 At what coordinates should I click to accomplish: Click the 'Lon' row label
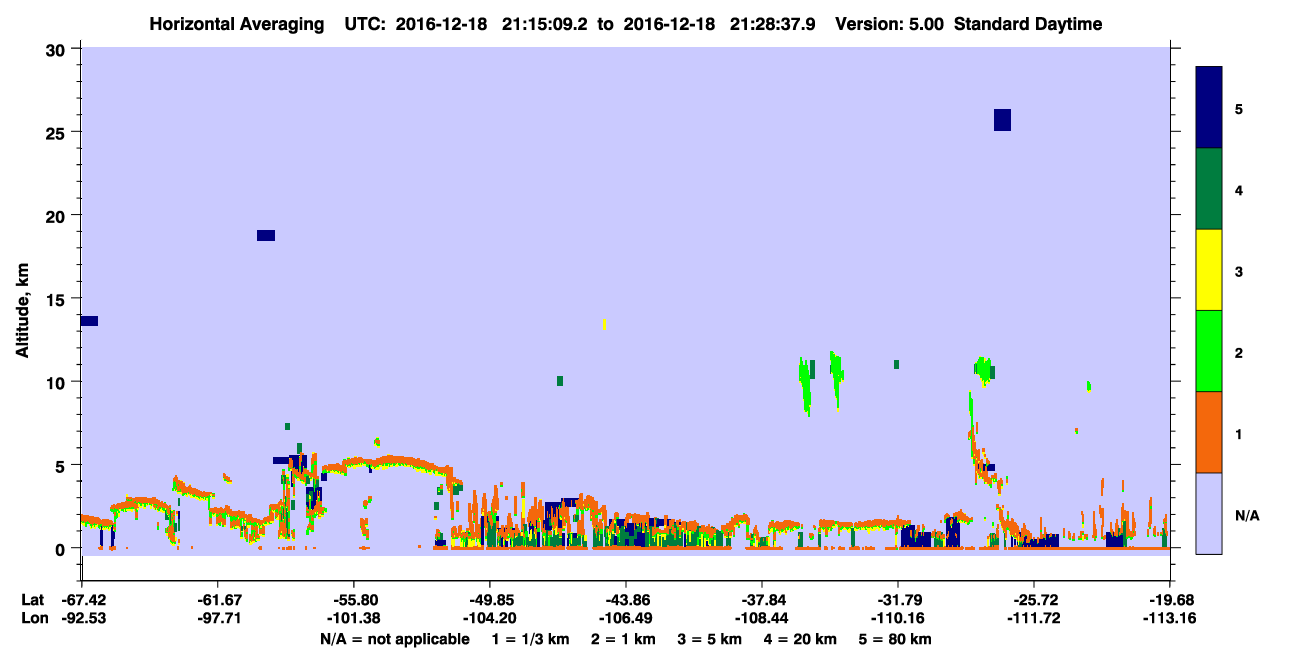(33, 618)
